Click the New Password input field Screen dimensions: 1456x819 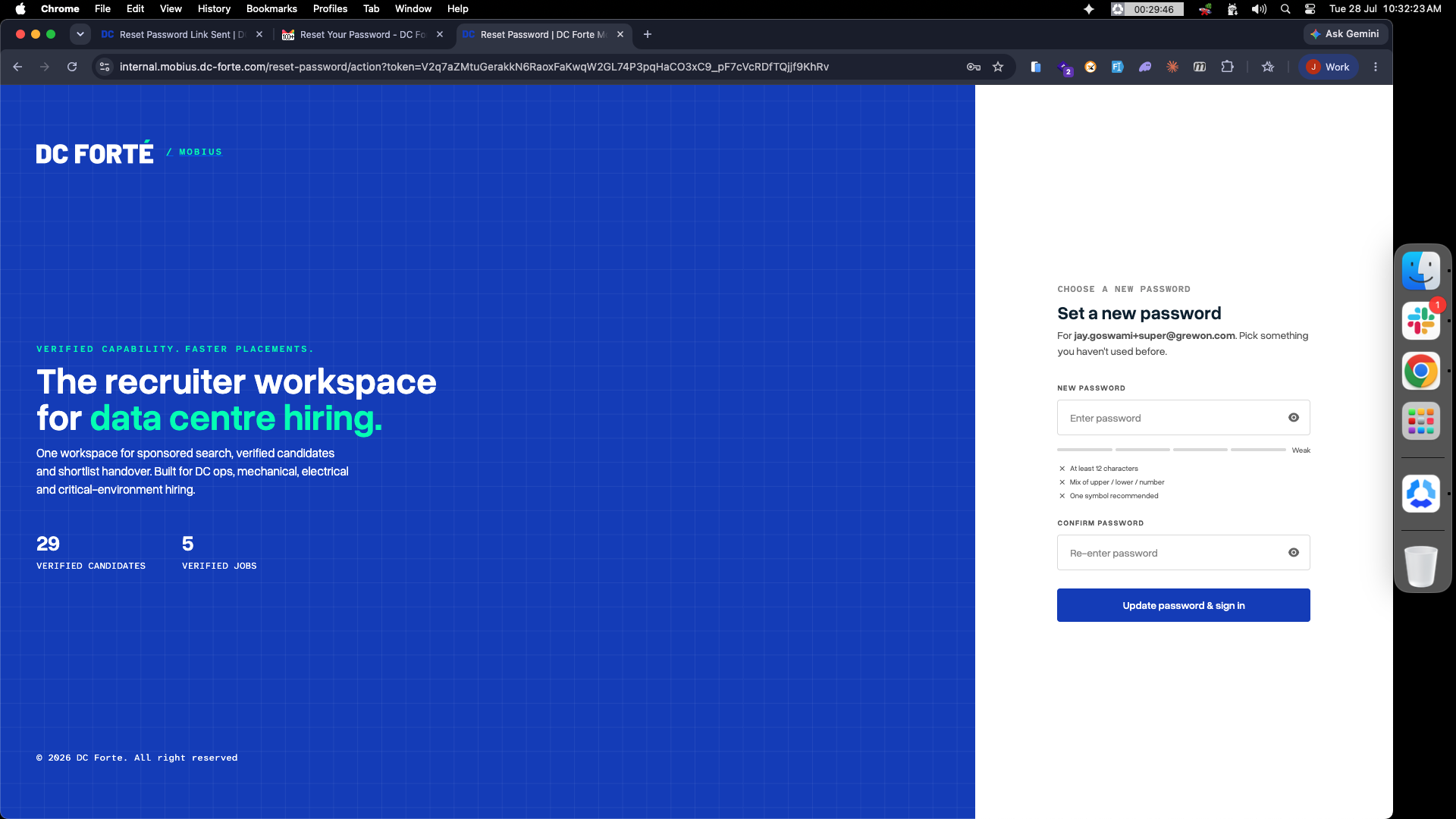pyautogui.click(x=1183, y=418)
